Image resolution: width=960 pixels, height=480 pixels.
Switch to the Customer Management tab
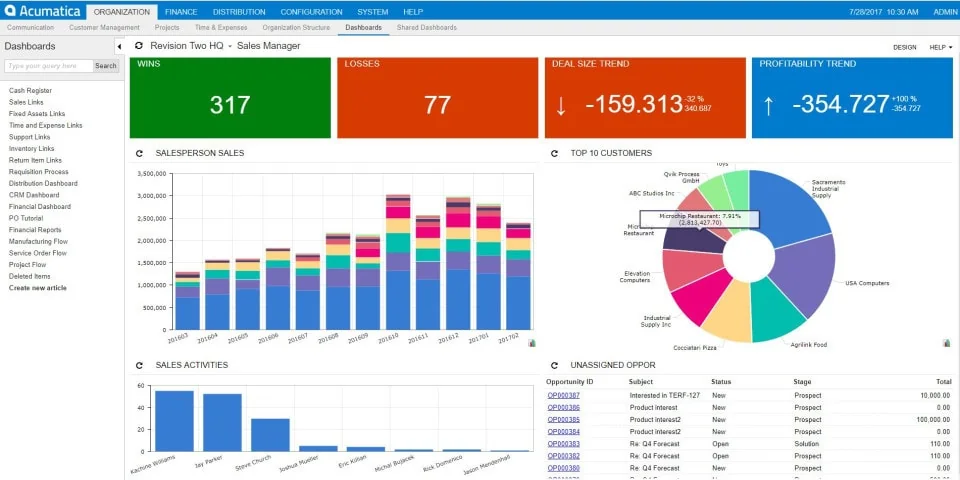click(x=104, y=28)
